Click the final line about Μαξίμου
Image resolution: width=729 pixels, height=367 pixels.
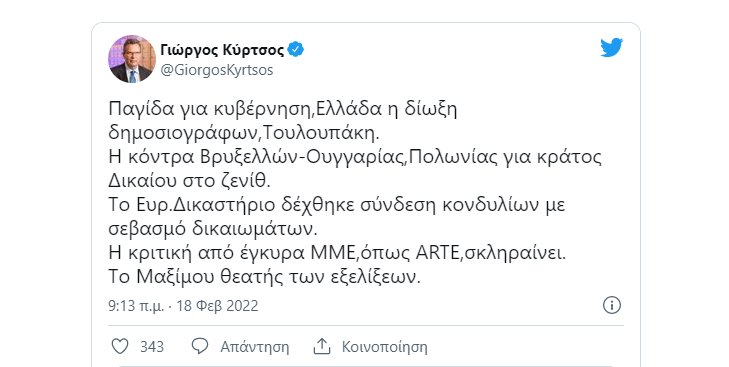(x=264, y=278)
